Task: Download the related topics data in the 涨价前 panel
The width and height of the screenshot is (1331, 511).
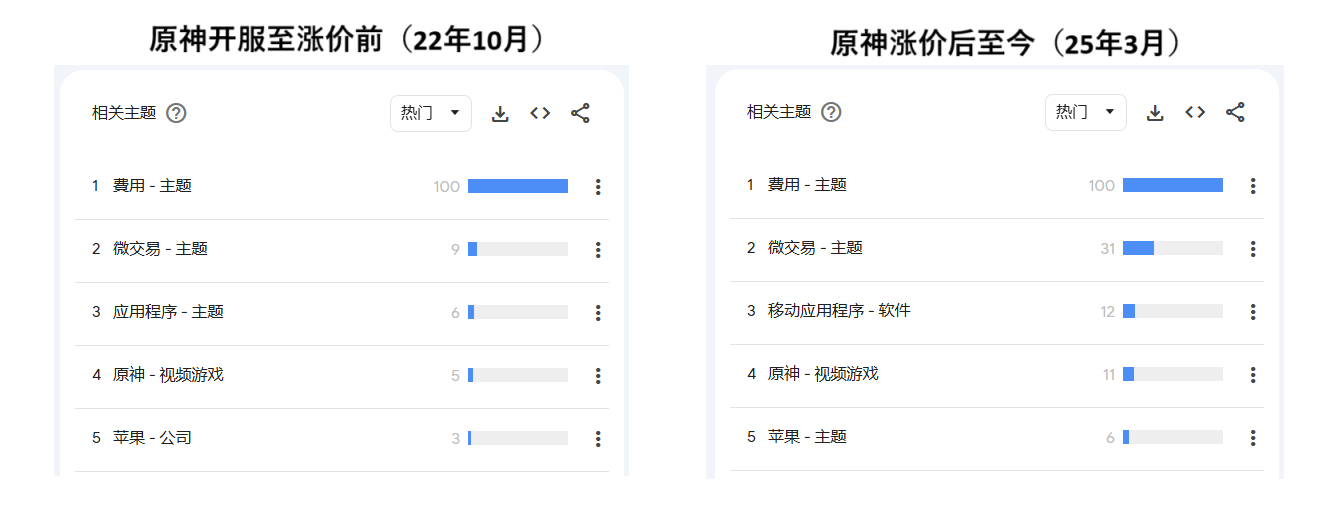Action: coord(500,114)
